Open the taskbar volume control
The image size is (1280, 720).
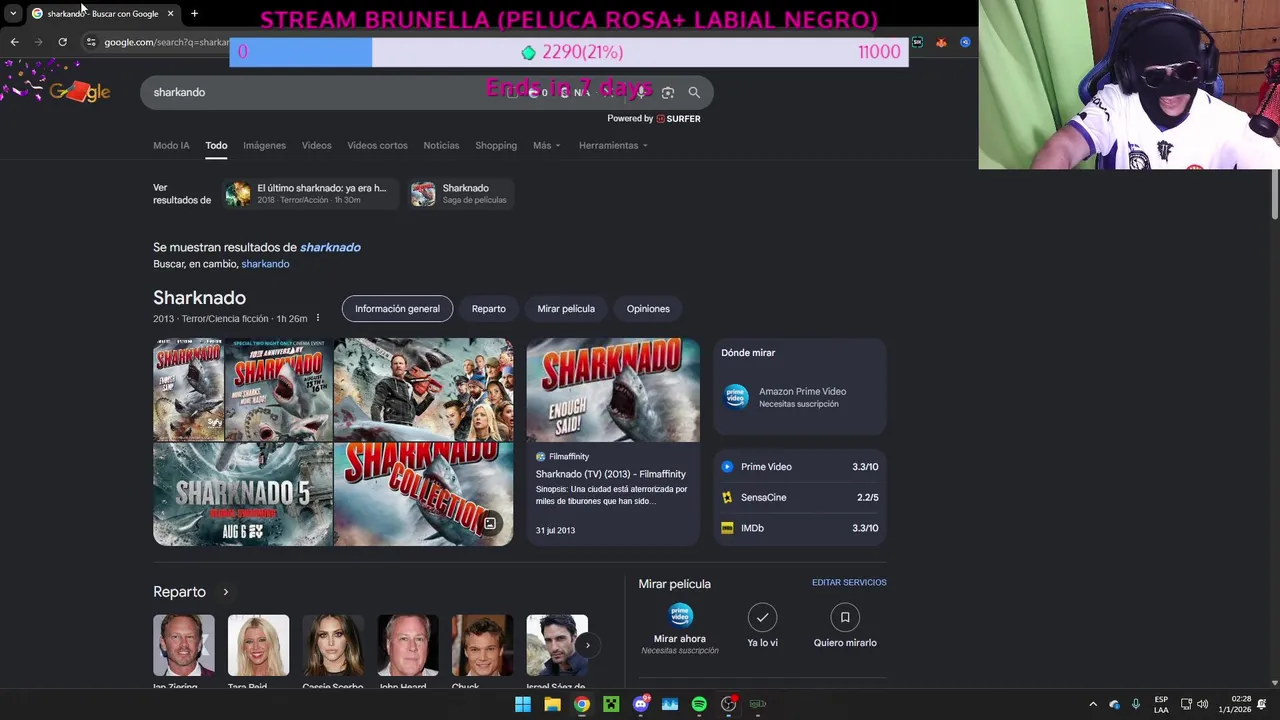pos(1202,704)
